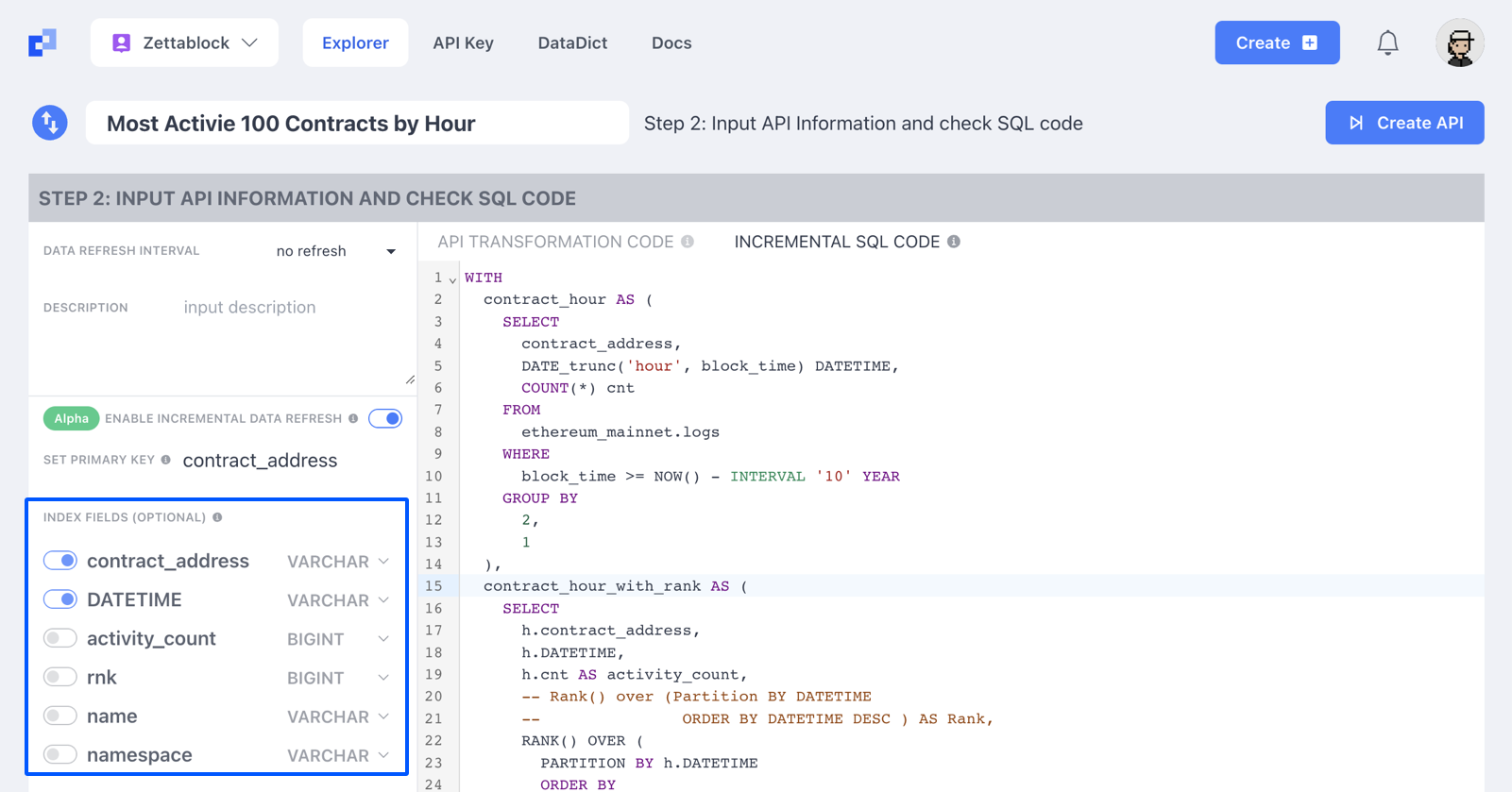Change DATETIME VARCHAR type dropdown
The width and height of the screenshot is (1512, 792).
click(338, 600)
